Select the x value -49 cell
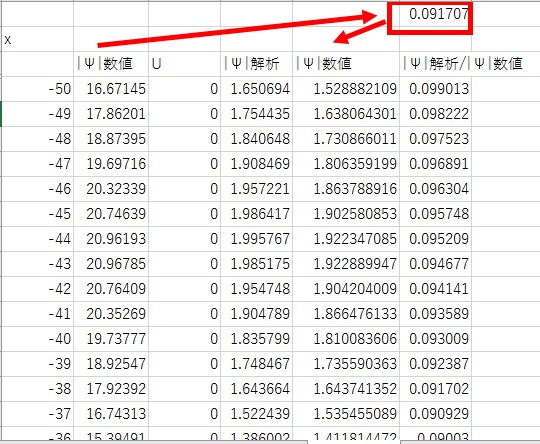Viewport: 540px width, 444px height. (x=38, y=114)
